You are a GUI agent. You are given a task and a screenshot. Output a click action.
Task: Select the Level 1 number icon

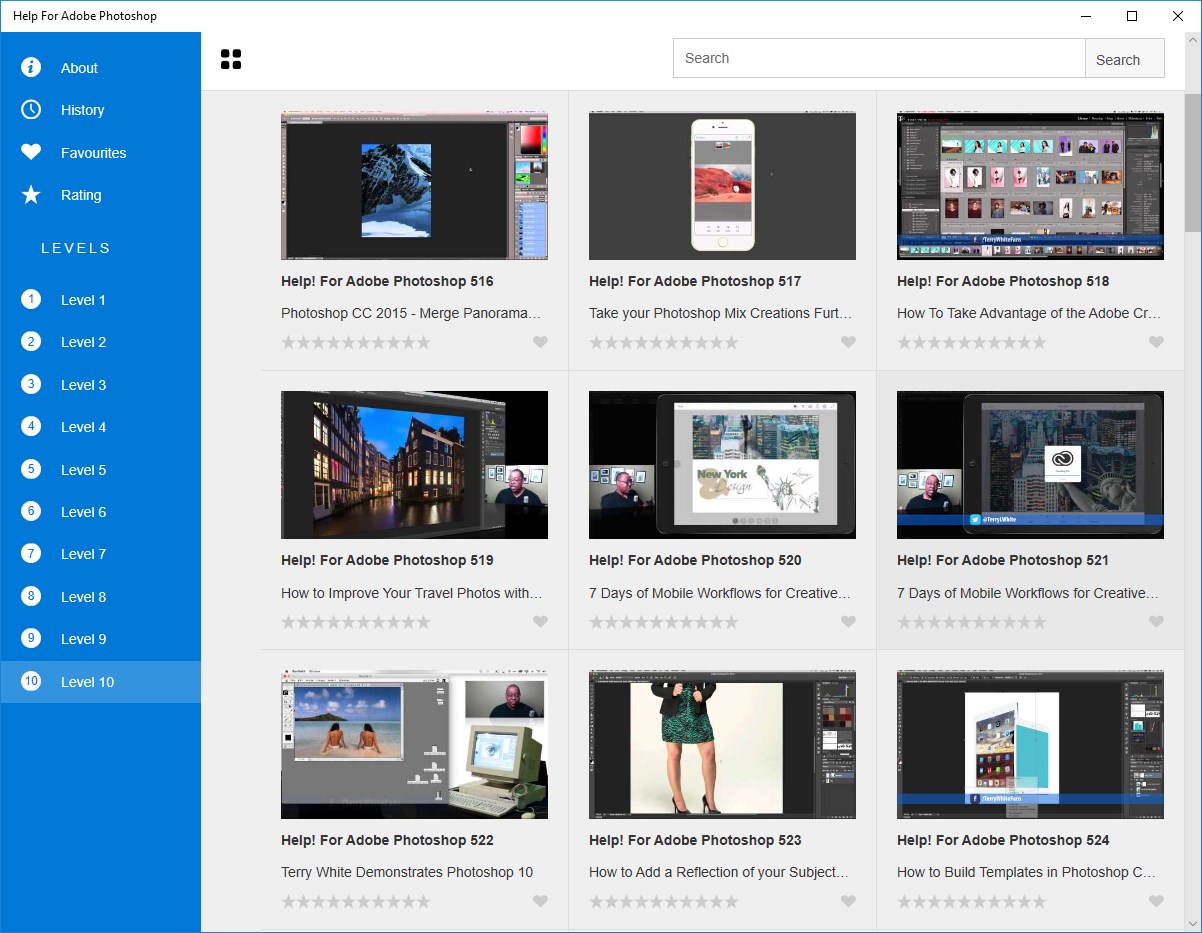click(31, 299)
